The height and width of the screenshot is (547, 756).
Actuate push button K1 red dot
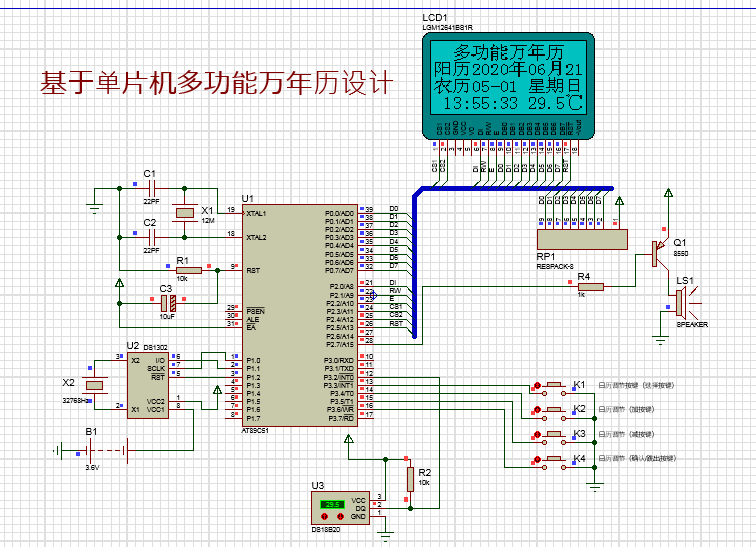(537, 386)
